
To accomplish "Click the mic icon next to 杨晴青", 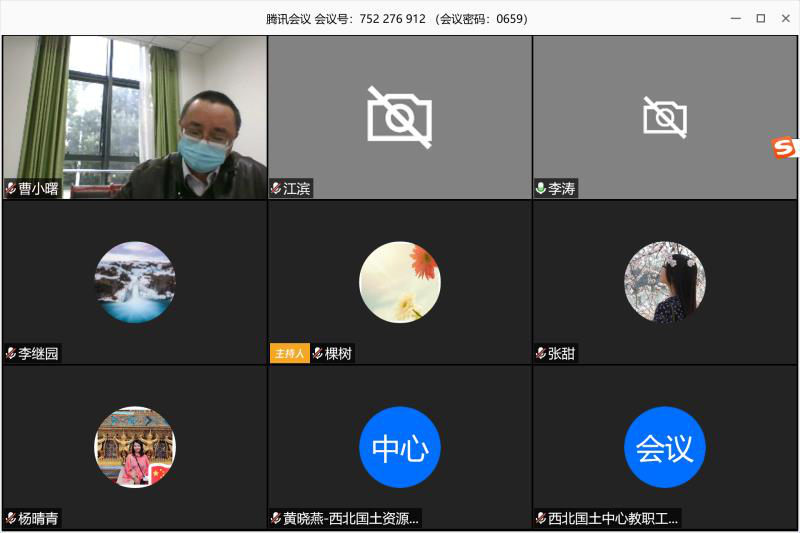I will [11, 518].
